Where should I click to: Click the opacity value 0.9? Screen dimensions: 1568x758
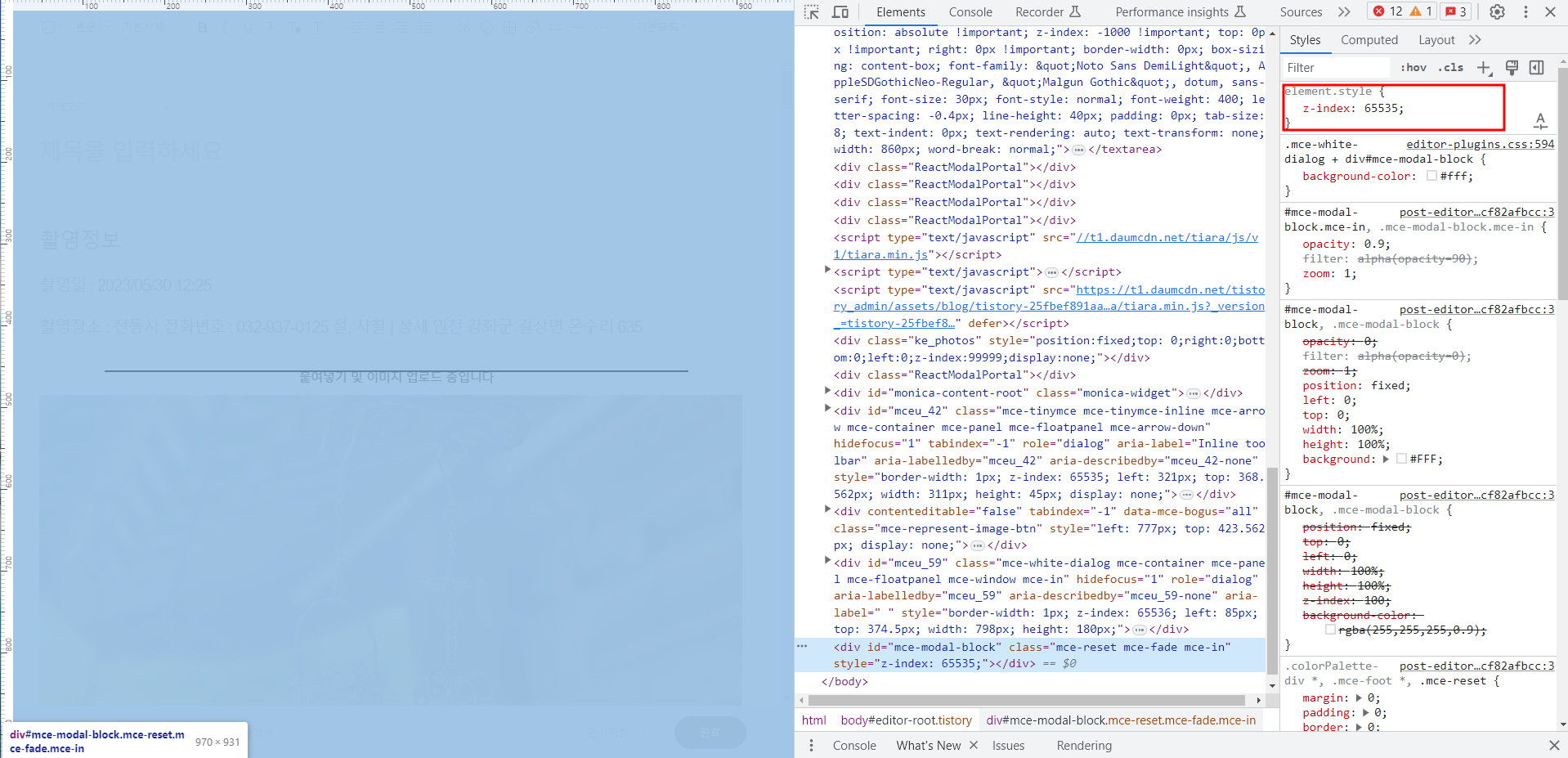coord(1373,244)
